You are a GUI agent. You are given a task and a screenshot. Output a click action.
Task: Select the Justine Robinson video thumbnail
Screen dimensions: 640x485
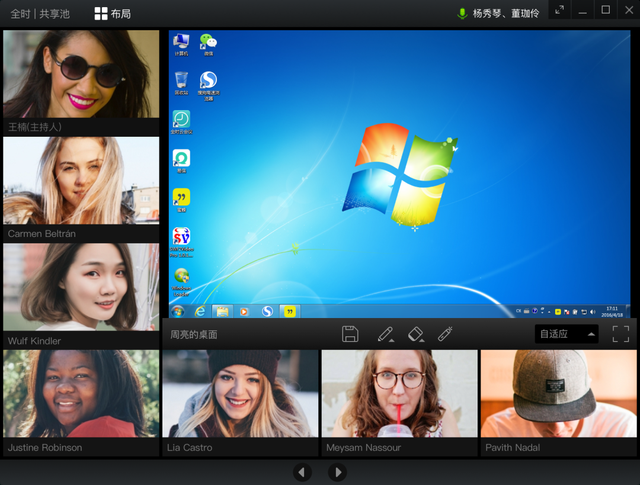[x=81, y=394]
